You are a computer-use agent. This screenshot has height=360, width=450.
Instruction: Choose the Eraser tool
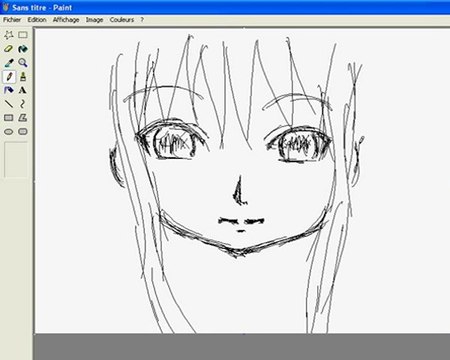pyautogui.click(x=9, y=49)
